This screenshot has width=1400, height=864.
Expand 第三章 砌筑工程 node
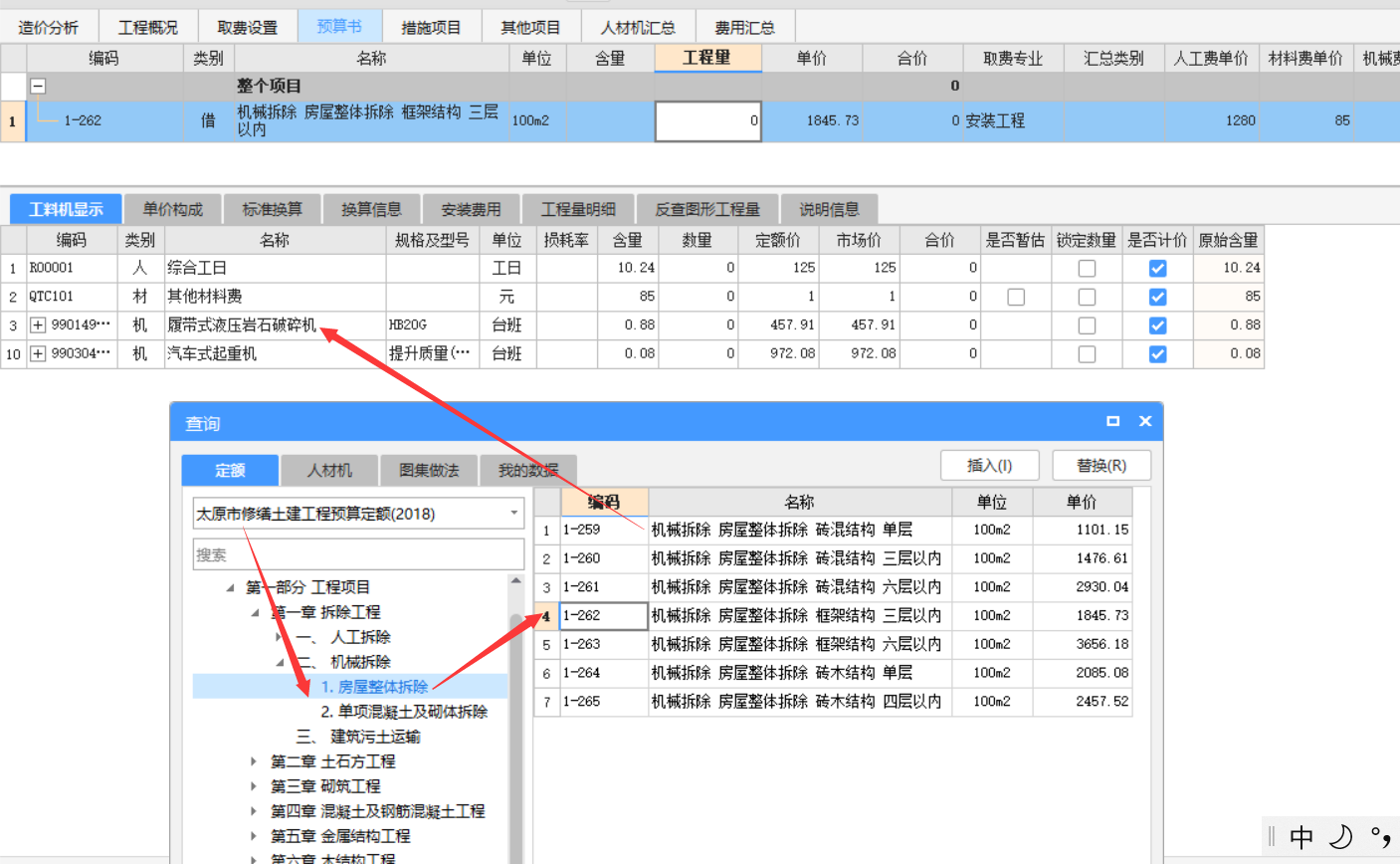[255, 786]
